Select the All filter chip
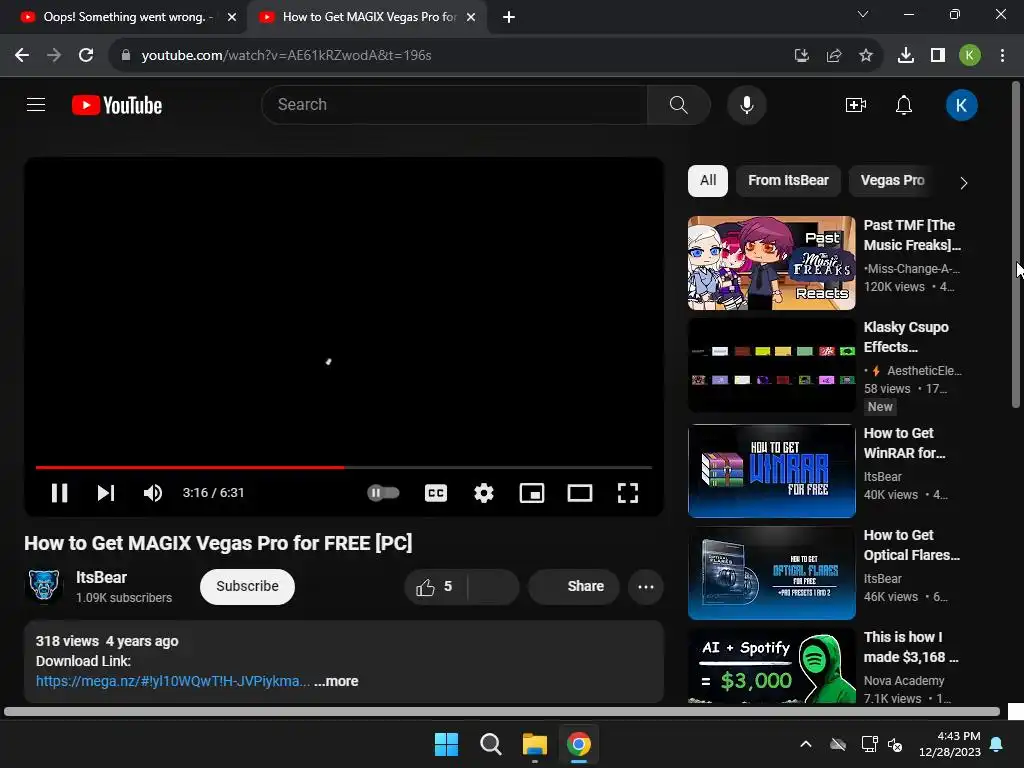 click(708, 181)
